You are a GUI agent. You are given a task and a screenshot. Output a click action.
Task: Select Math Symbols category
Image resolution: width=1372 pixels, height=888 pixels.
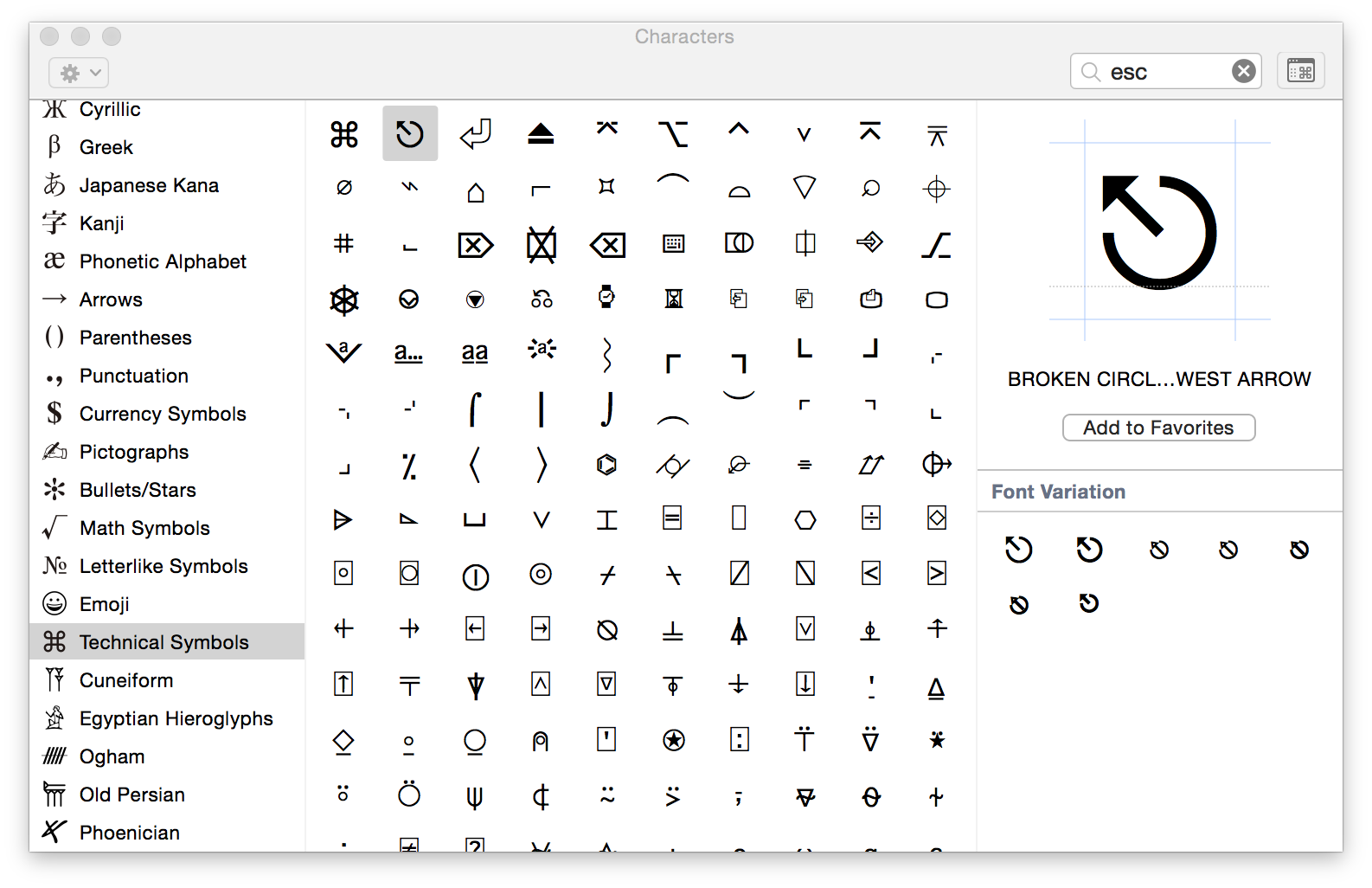(x=167, y=528)
